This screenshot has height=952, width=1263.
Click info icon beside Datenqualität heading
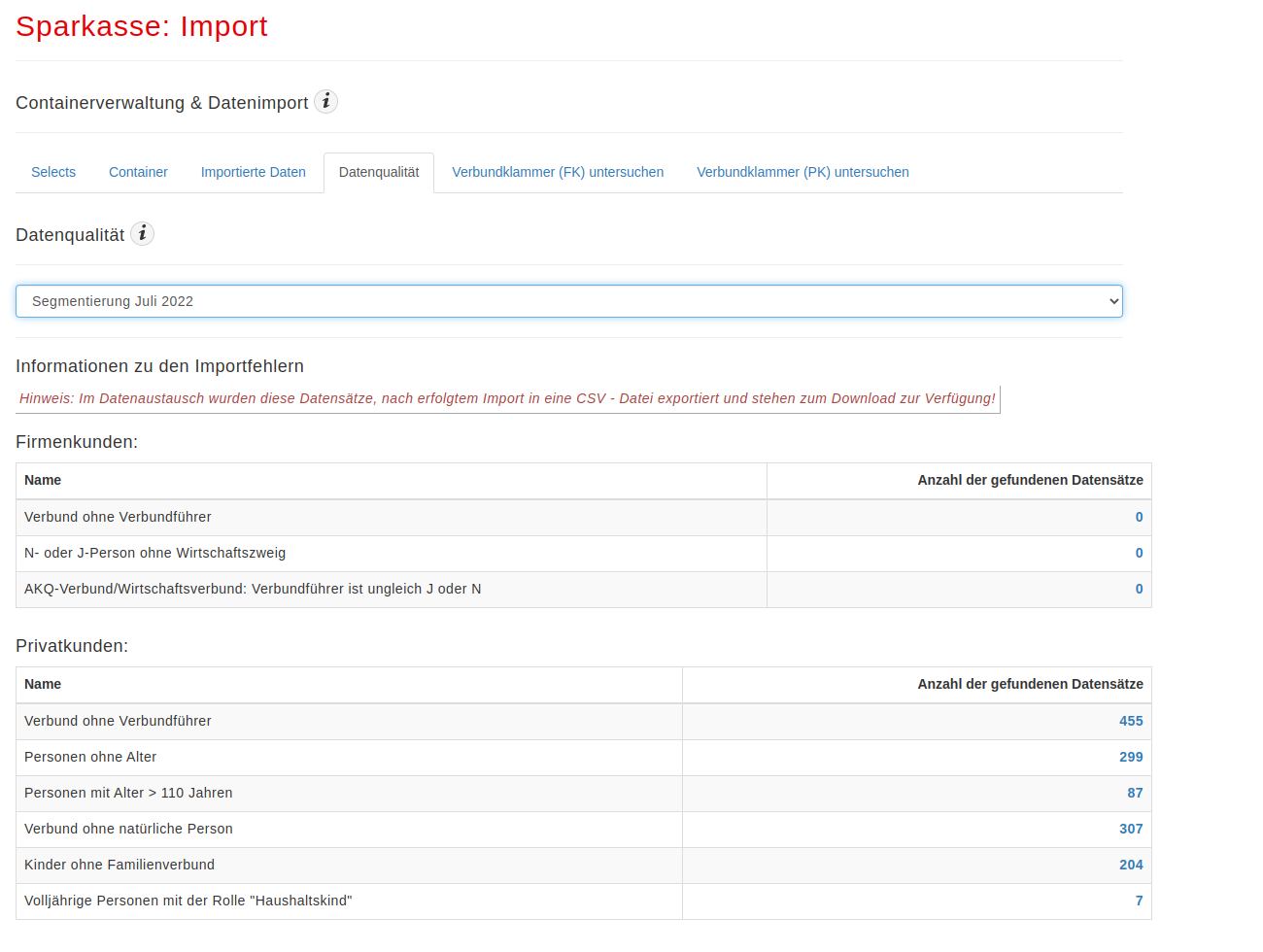pos(143,233)
